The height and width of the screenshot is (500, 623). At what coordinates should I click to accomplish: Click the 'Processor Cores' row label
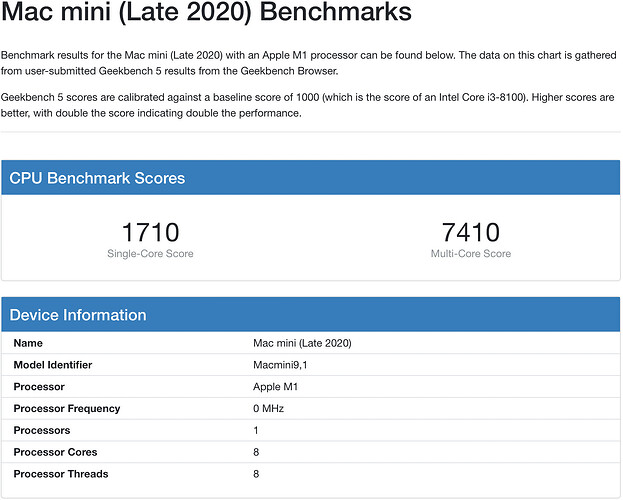(55, 452)
